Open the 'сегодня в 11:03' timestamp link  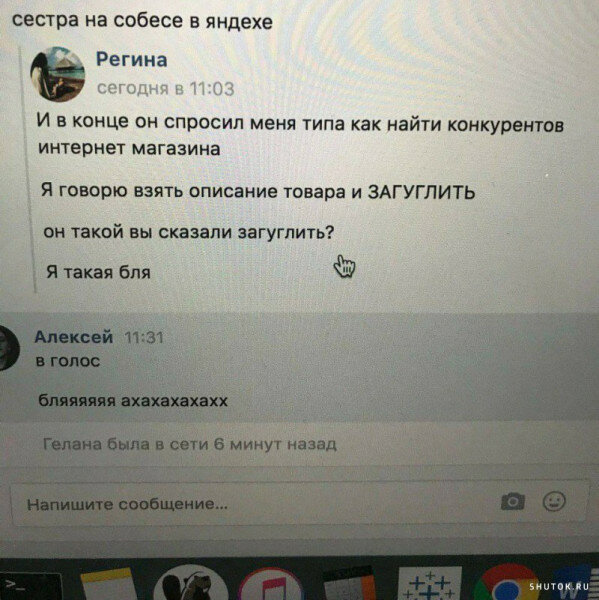(165, 89)
